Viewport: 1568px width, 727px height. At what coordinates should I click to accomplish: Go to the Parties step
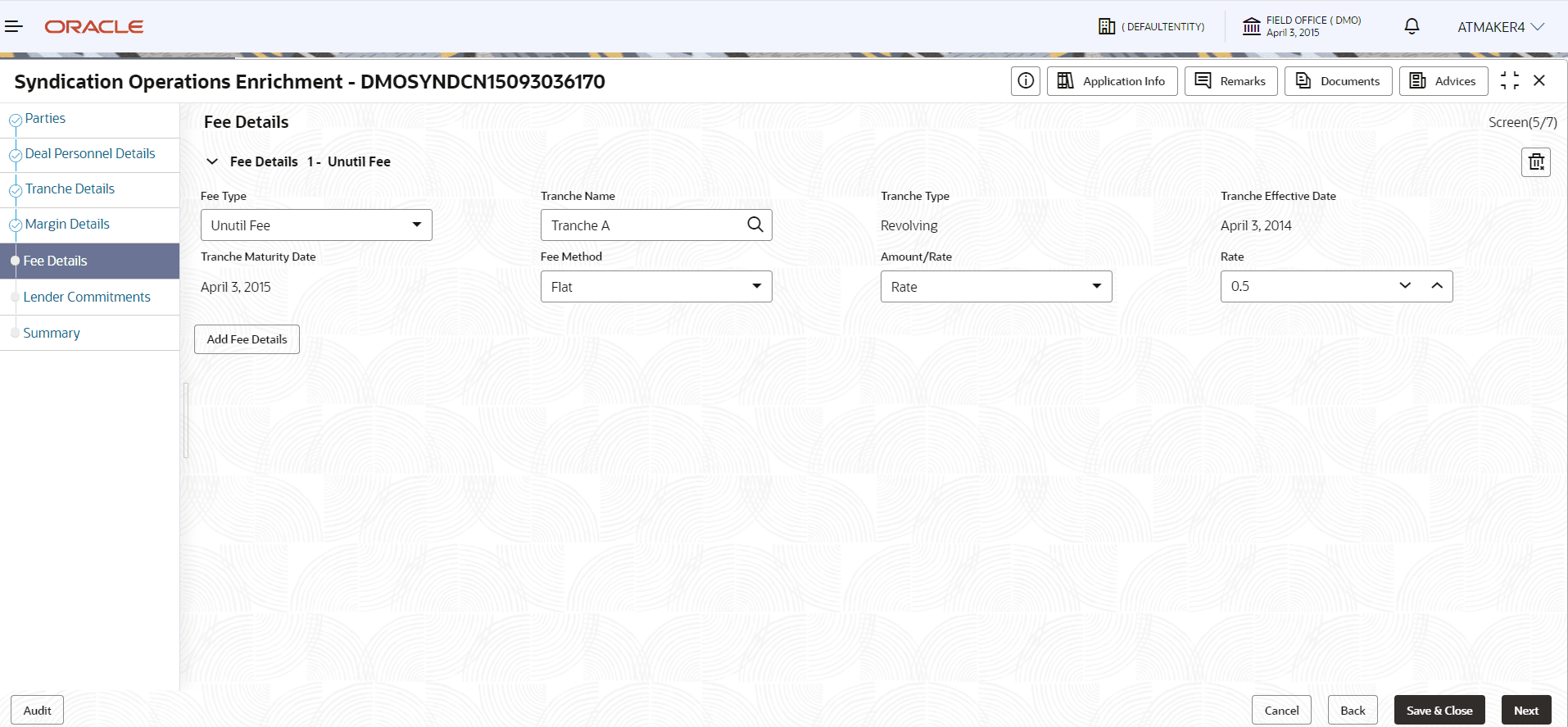(x=45, y=119)
